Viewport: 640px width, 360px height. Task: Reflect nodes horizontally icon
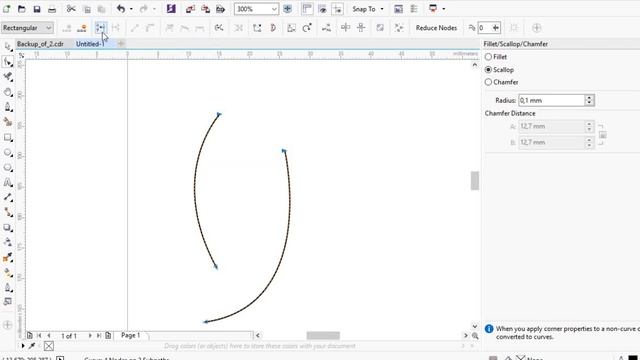click(345, 28)
